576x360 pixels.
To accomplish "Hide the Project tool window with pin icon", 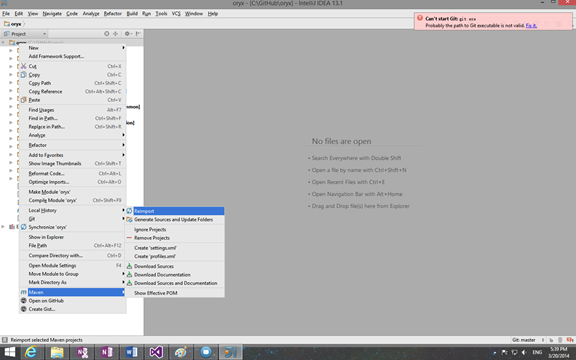I will click(x=138, y=33).
